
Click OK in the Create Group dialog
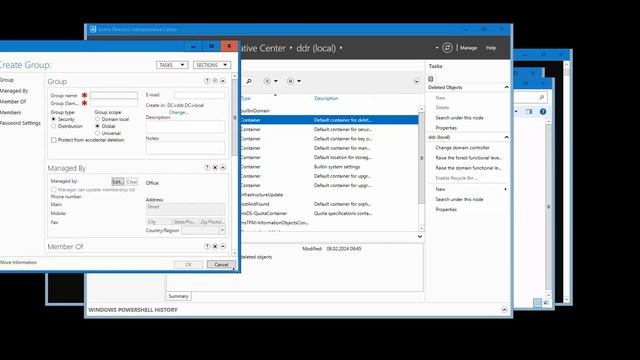188,264
